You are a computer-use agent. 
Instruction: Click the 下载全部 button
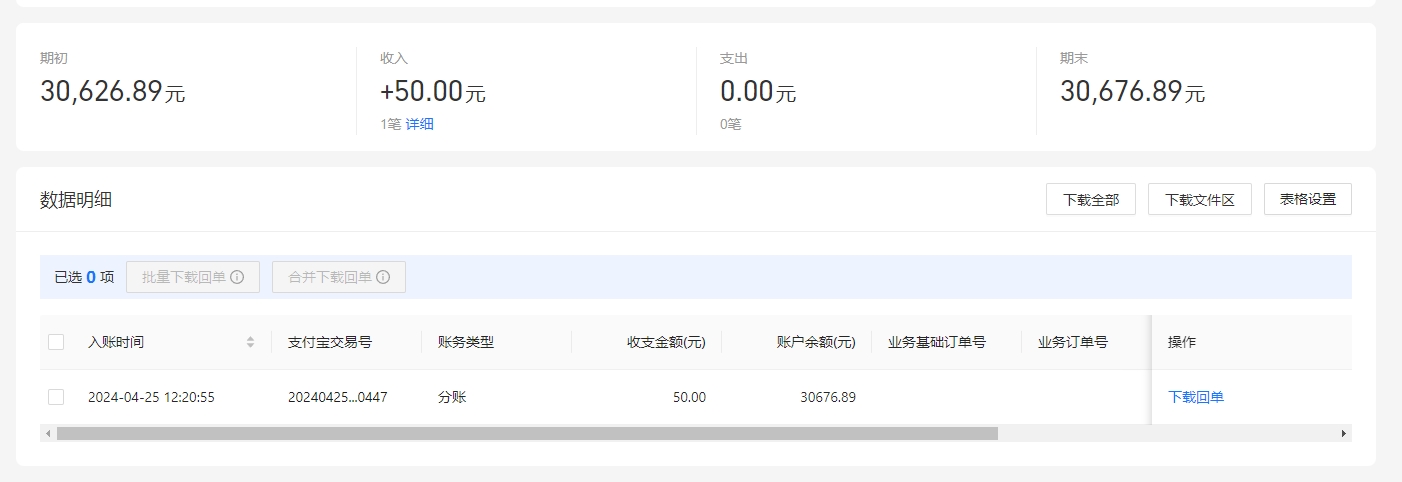coord(1091,199)
